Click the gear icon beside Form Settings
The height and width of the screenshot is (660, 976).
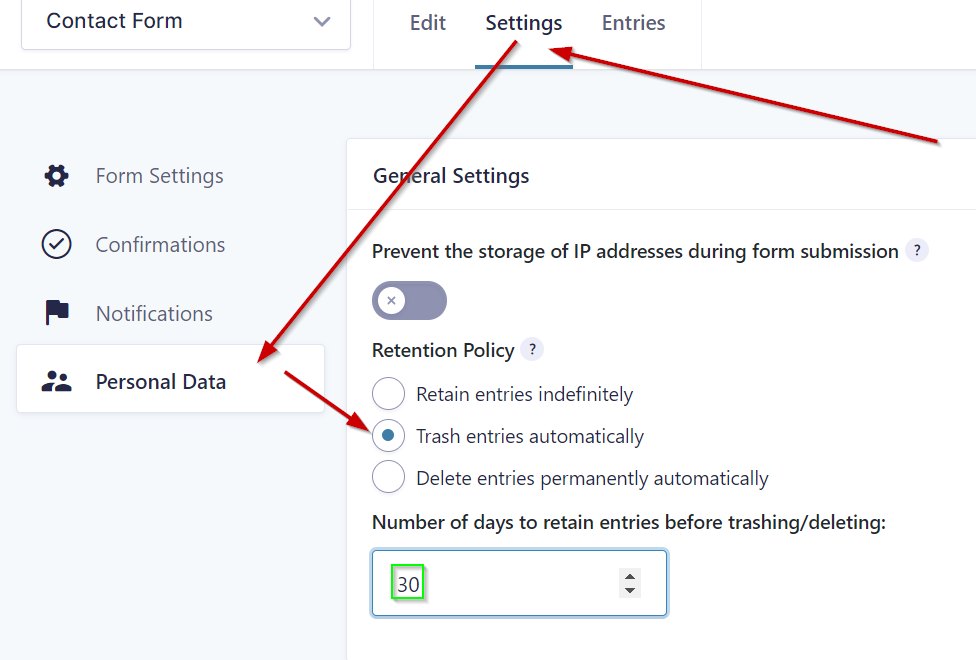point(56,175)
